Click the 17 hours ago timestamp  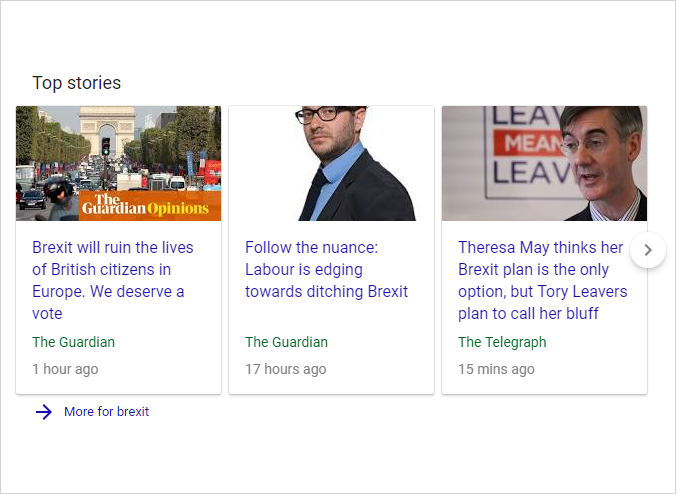[x=286, y=369]
